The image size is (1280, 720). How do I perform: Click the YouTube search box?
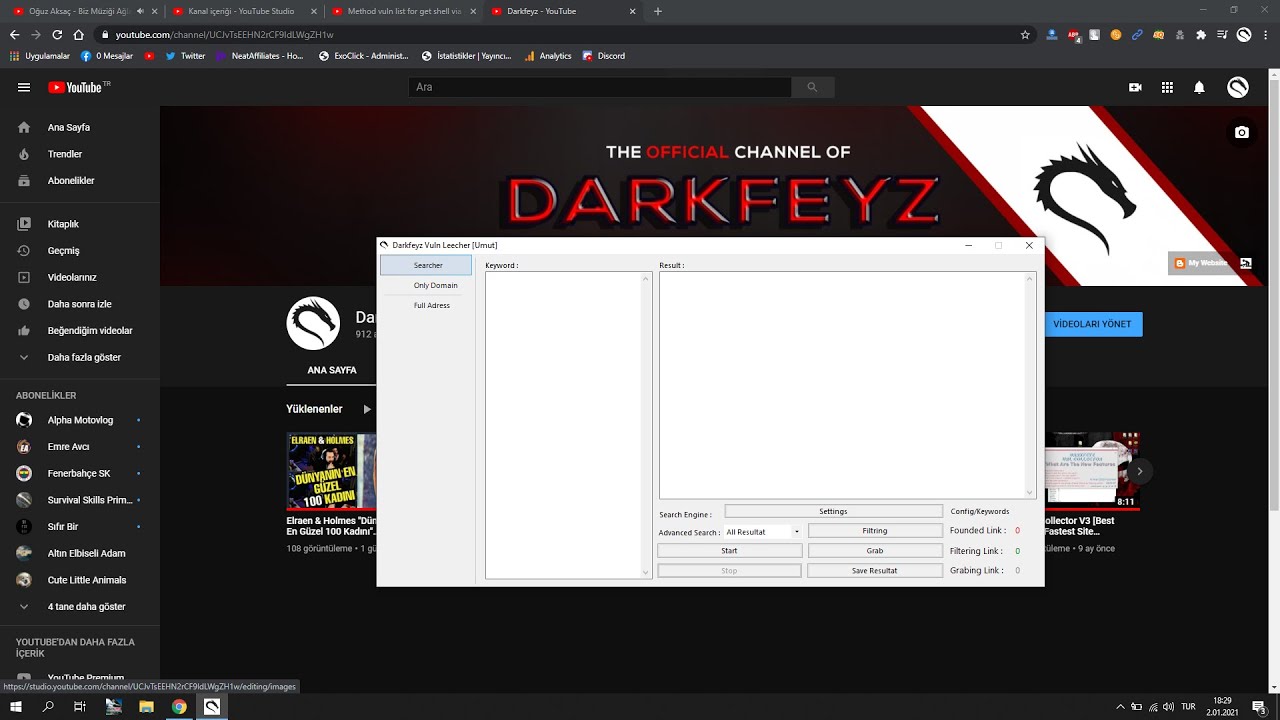tap(600, 87)
